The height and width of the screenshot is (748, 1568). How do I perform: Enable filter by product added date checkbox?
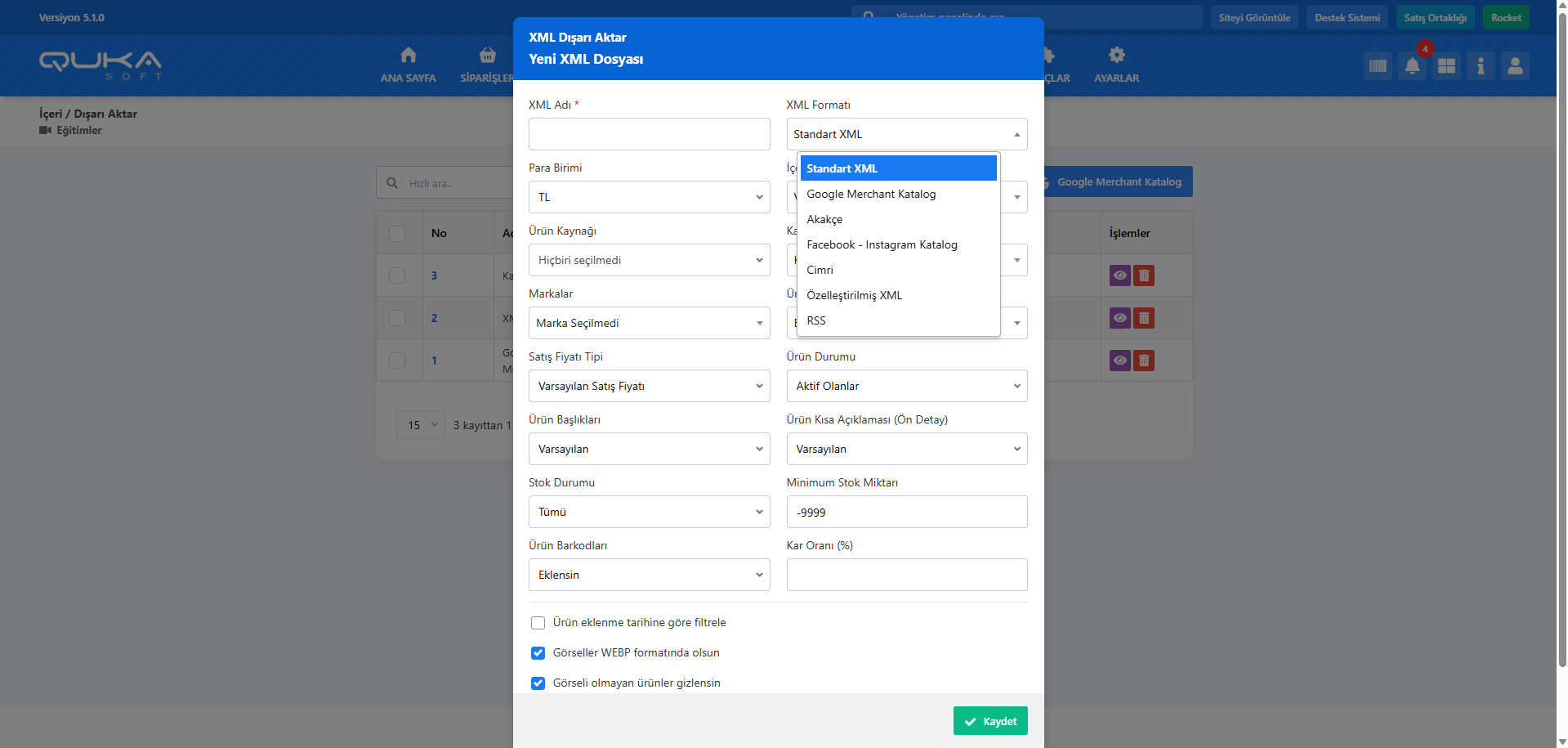point(538,623)
